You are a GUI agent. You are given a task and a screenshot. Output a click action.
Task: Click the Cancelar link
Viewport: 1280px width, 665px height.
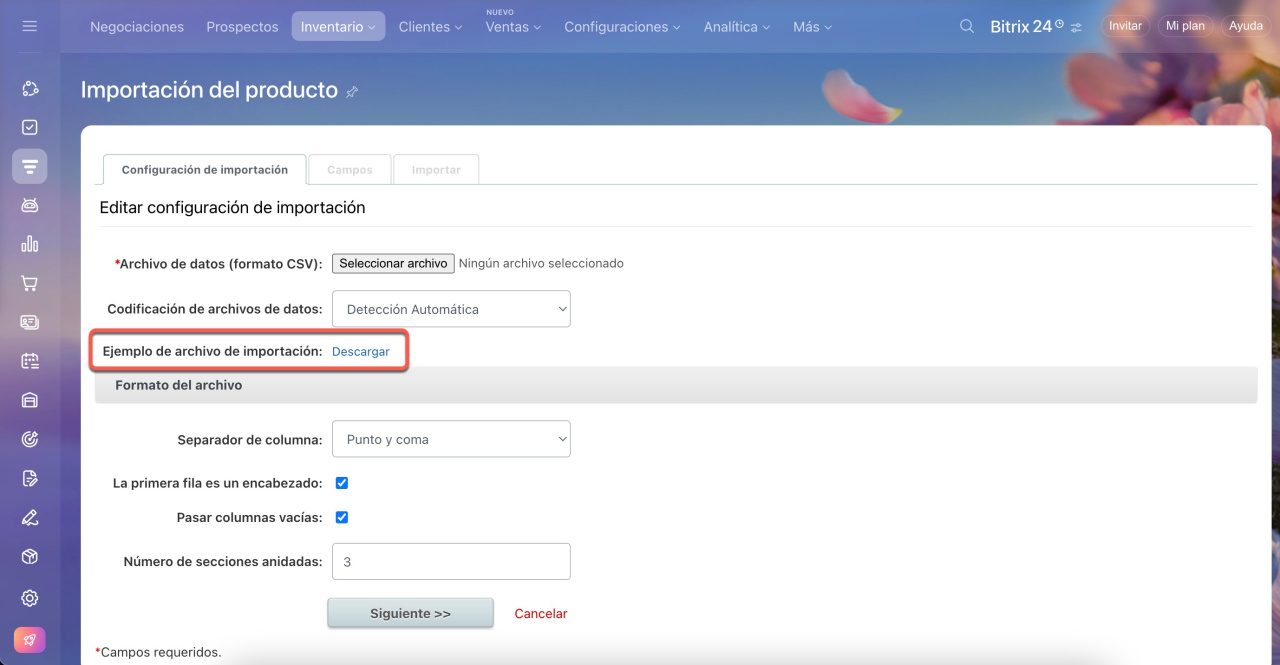[541, 613]
